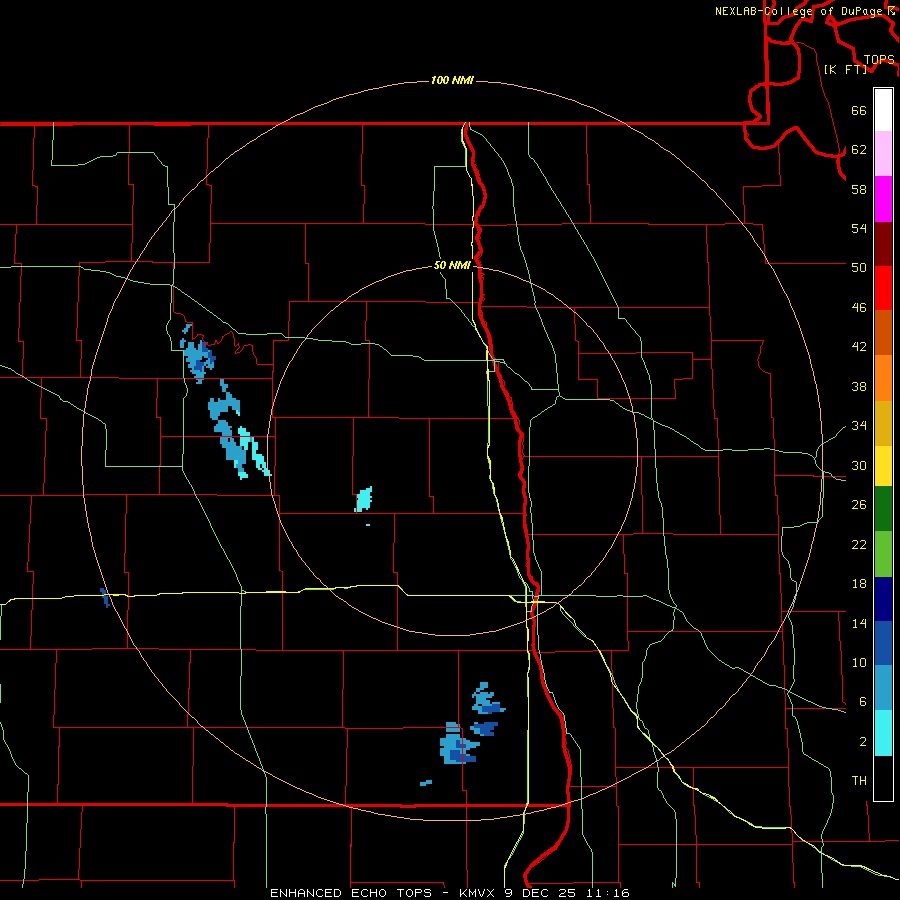Click the legend value 18
Screen dimensions: 900x900
[x=859, y=584]
